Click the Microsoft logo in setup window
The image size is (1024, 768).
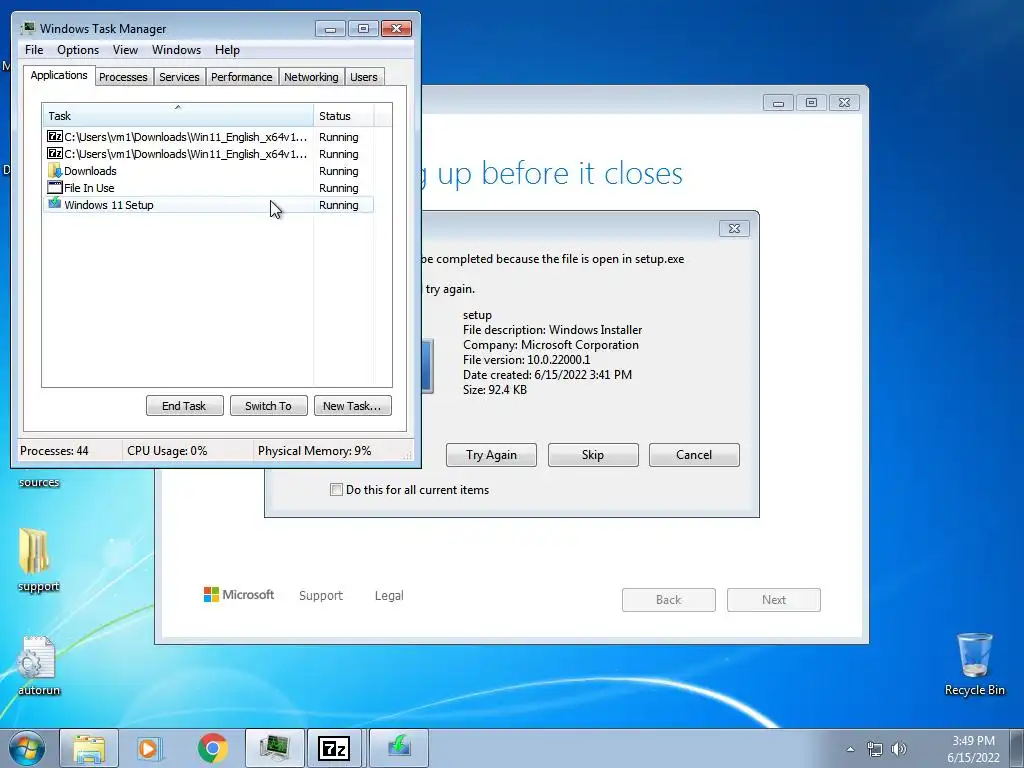pyautogui.click(x=239, y=595)
